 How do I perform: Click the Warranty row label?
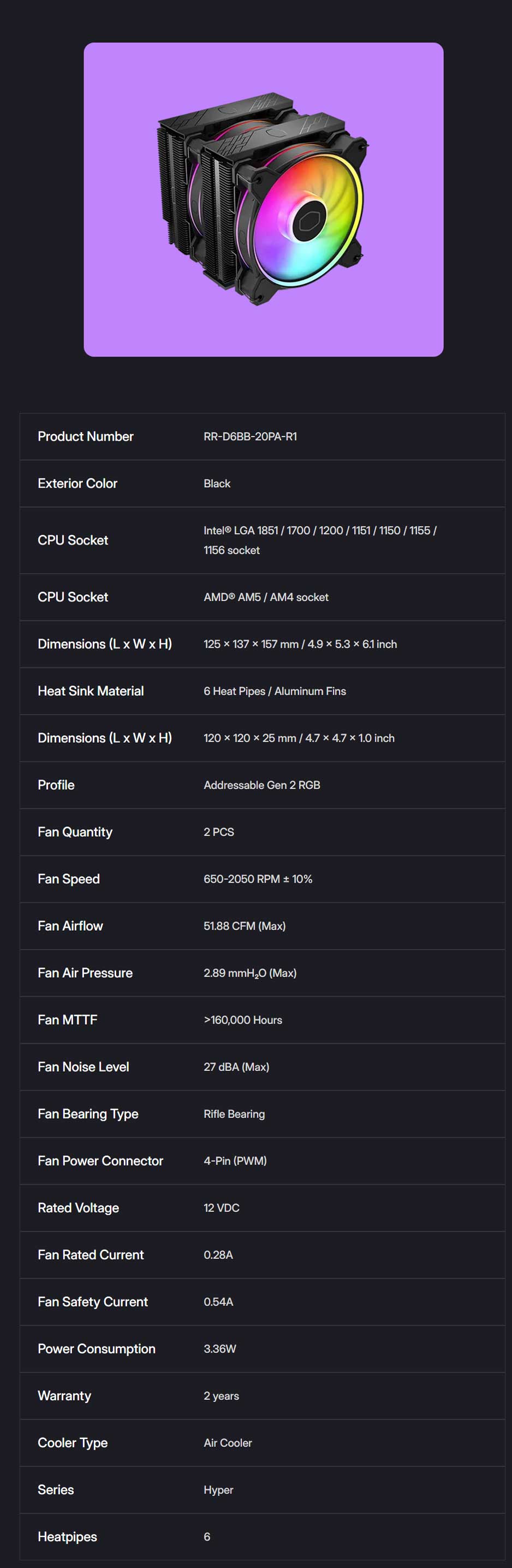[64, 1396]
